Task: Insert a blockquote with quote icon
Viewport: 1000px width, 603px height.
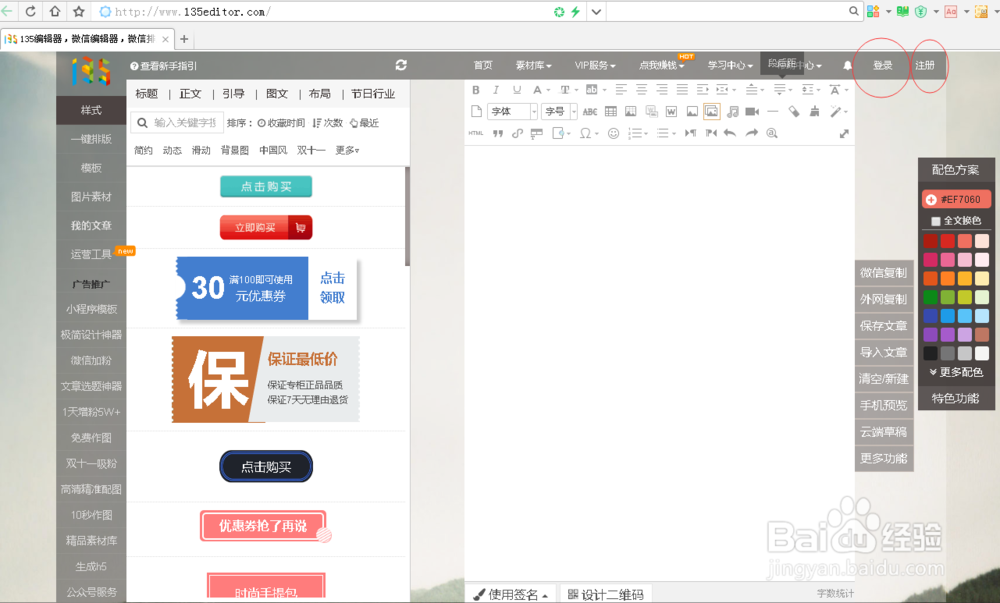Action: (497, 133)
